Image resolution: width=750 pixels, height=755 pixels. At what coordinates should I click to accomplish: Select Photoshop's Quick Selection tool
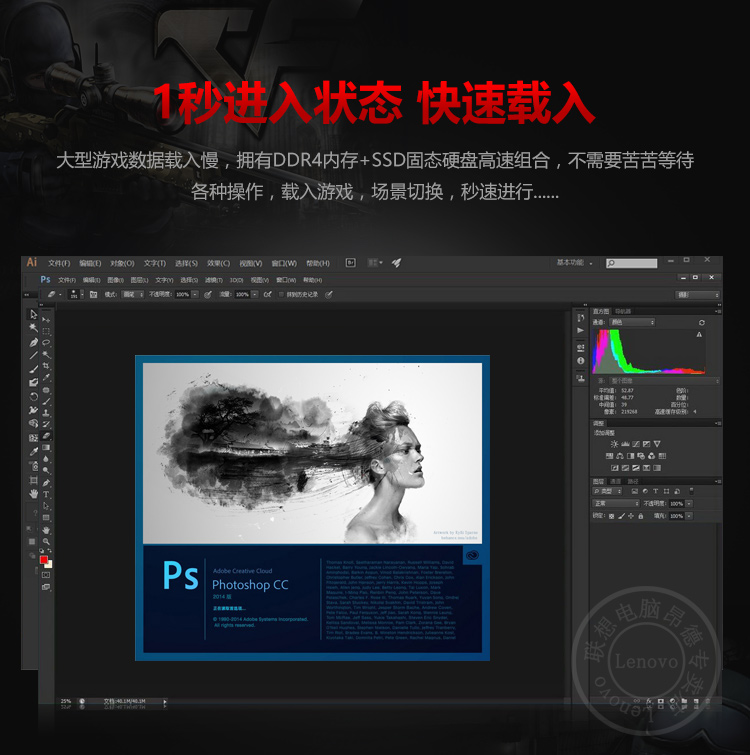(x=46, y=354)
